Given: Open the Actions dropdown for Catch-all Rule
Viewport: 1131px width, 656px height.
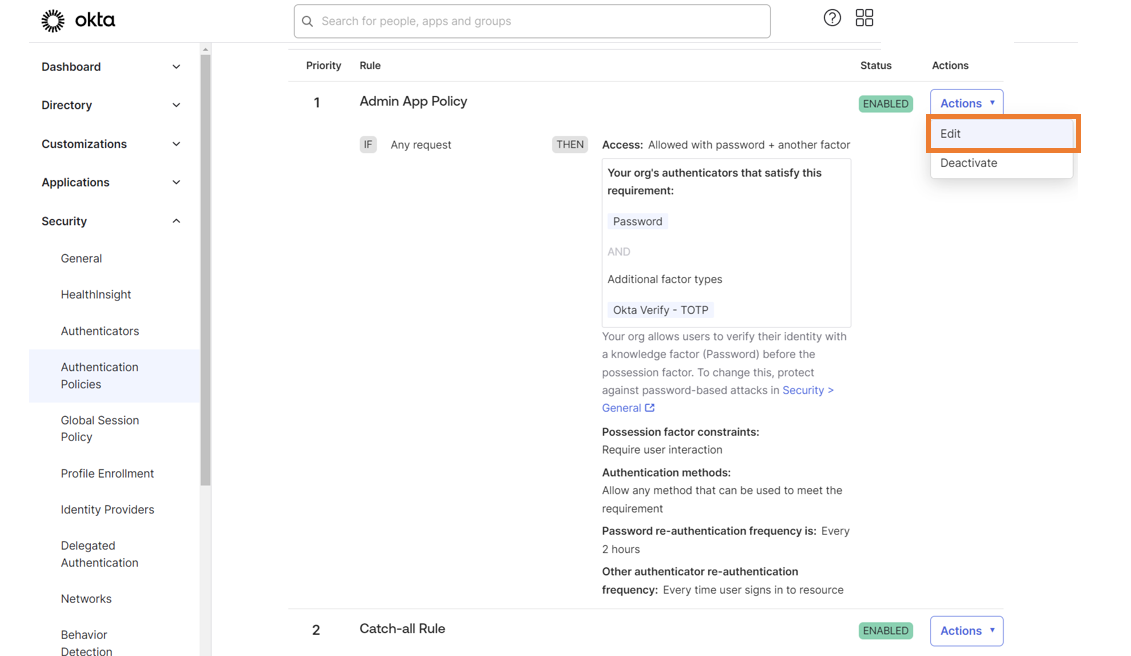Looking at the screenshot, I should coord(966,631).
